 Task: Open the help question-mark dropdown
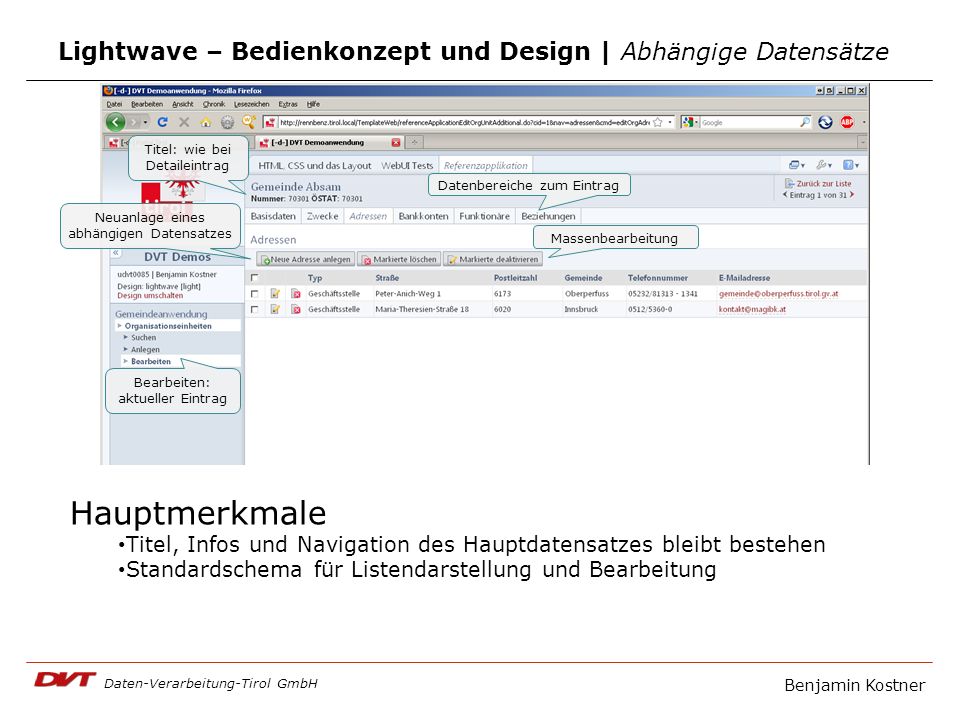[851, 165]
